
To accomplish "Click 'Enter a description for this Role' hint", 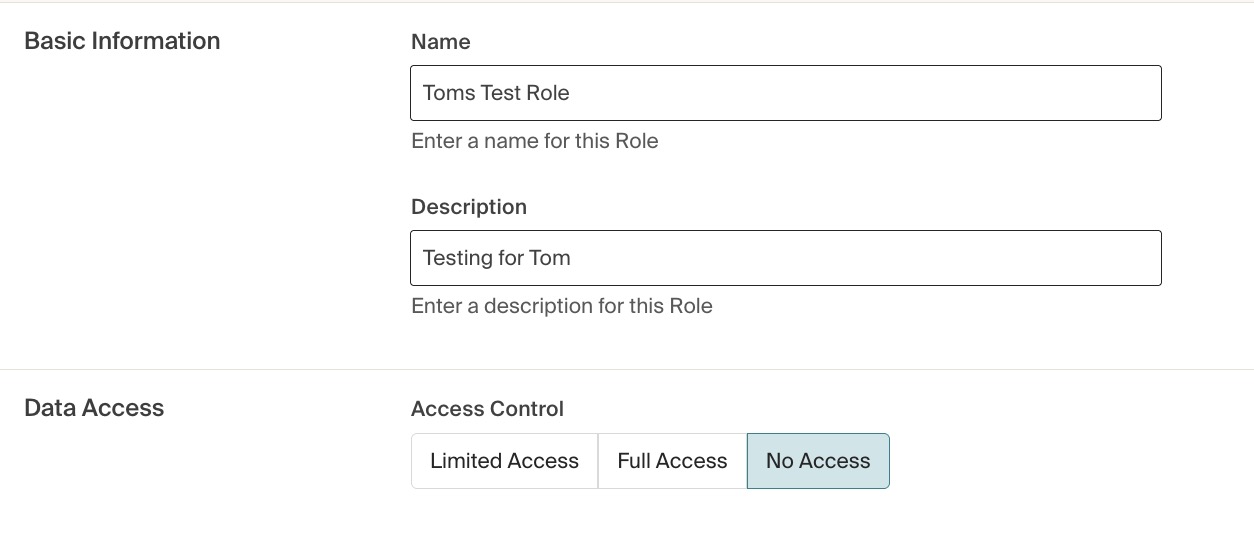I will coord(561,306).
